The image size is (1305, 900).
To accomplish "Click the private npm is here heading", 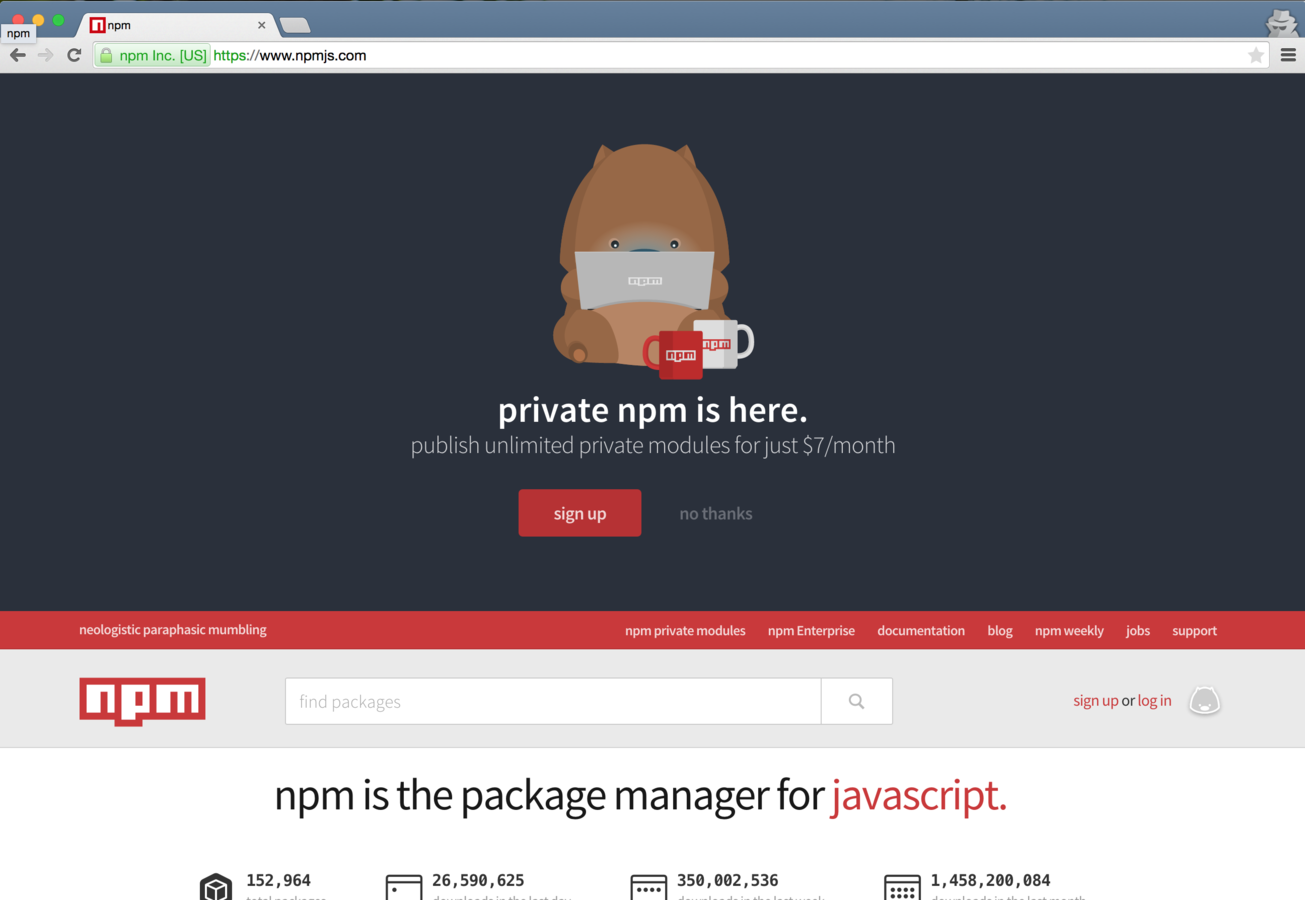I will (652, 410).
